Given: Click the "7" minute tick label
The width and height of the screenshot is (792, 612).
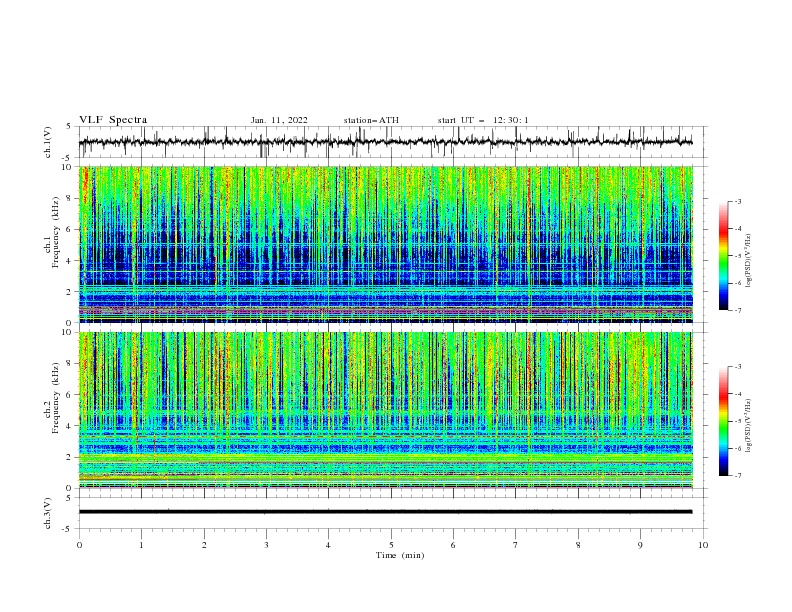Looking at the screenshot, I should pos(516,545).
